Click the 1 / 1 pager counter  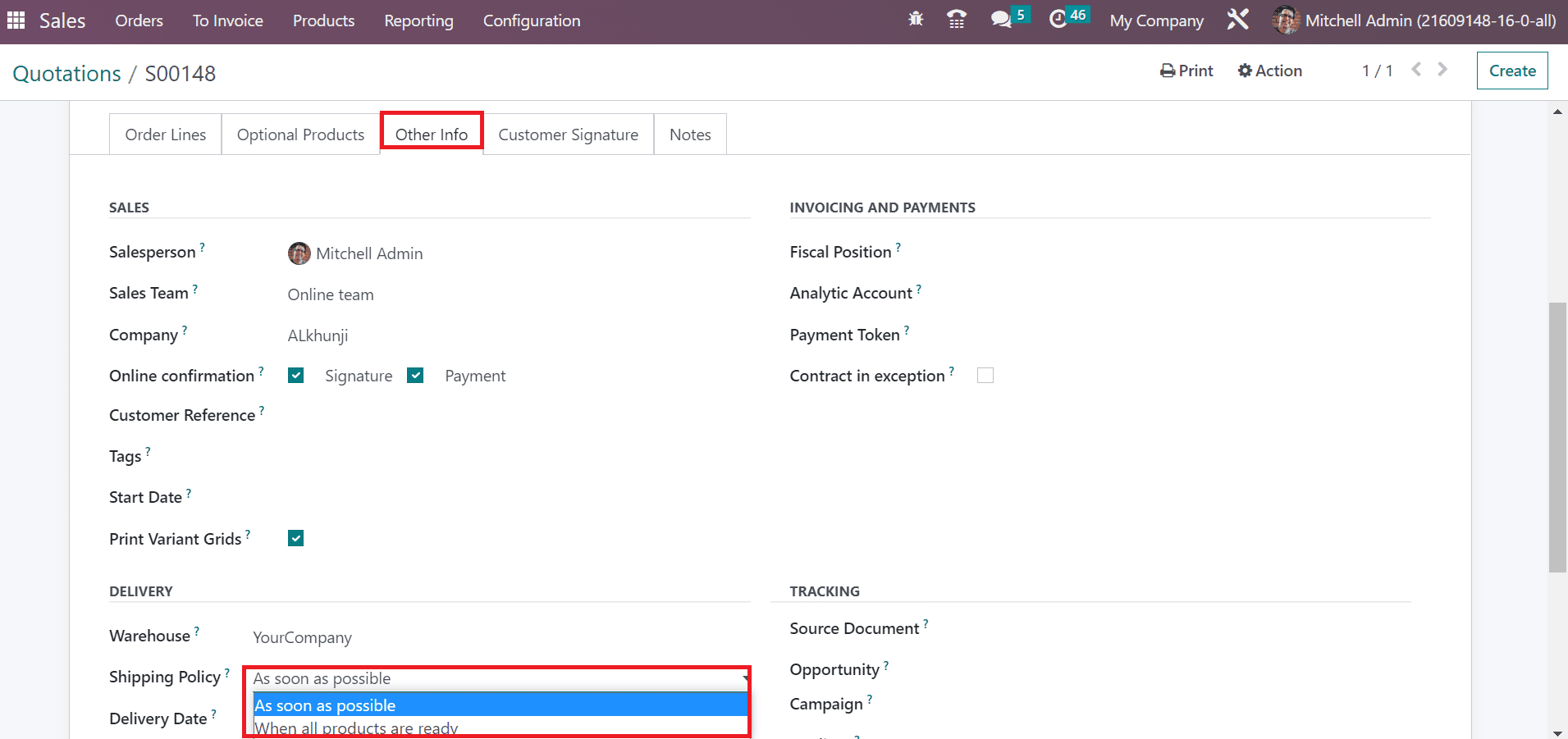(x=1377, y=71)
